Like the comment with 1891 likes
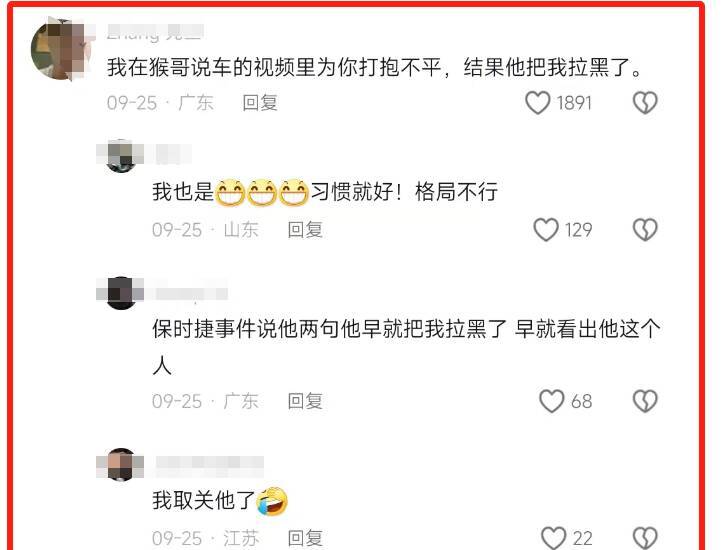The image size is (725, 550). [538, 103]
